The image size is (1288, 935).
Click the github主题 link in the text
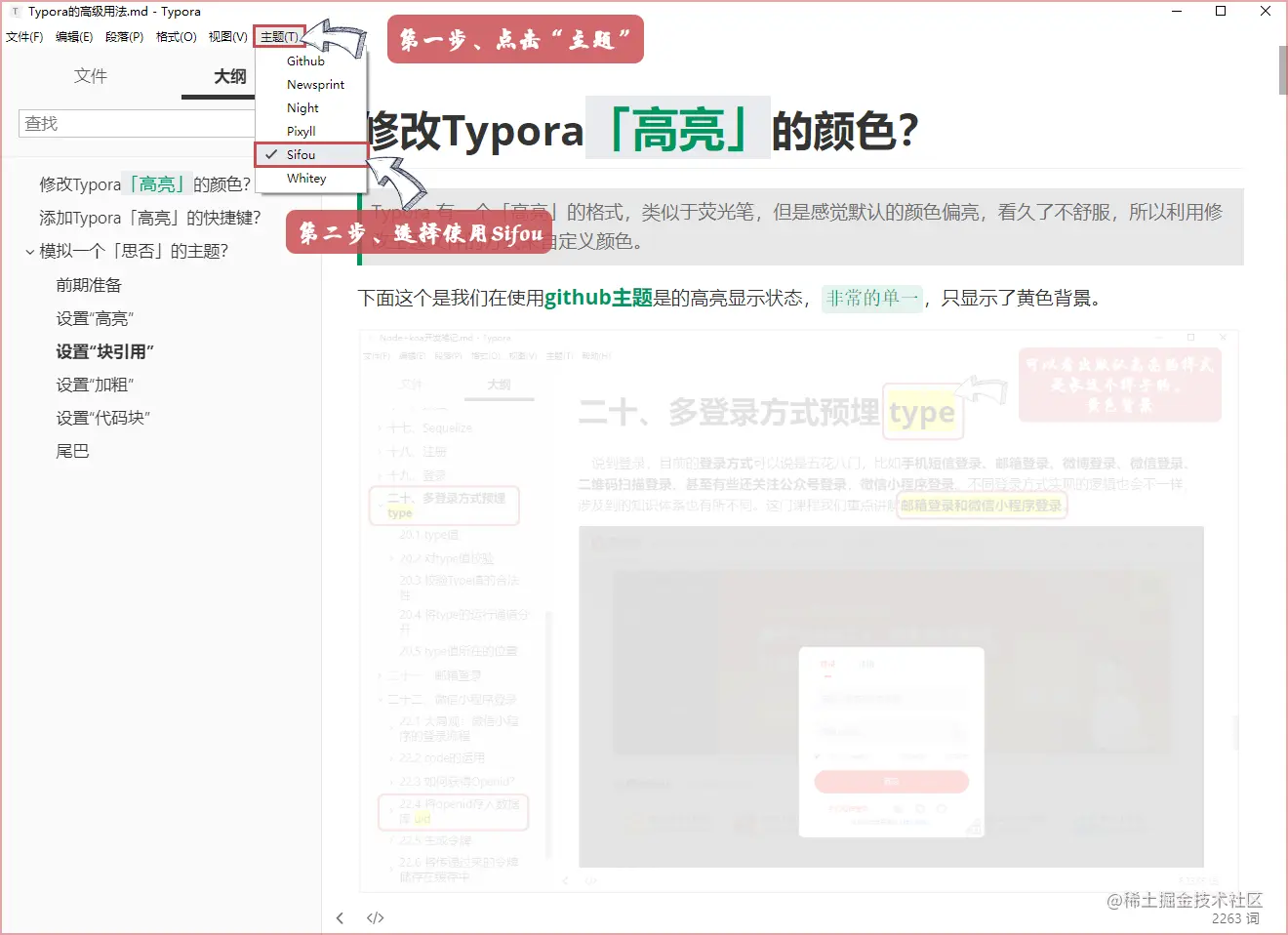(595, 298)
